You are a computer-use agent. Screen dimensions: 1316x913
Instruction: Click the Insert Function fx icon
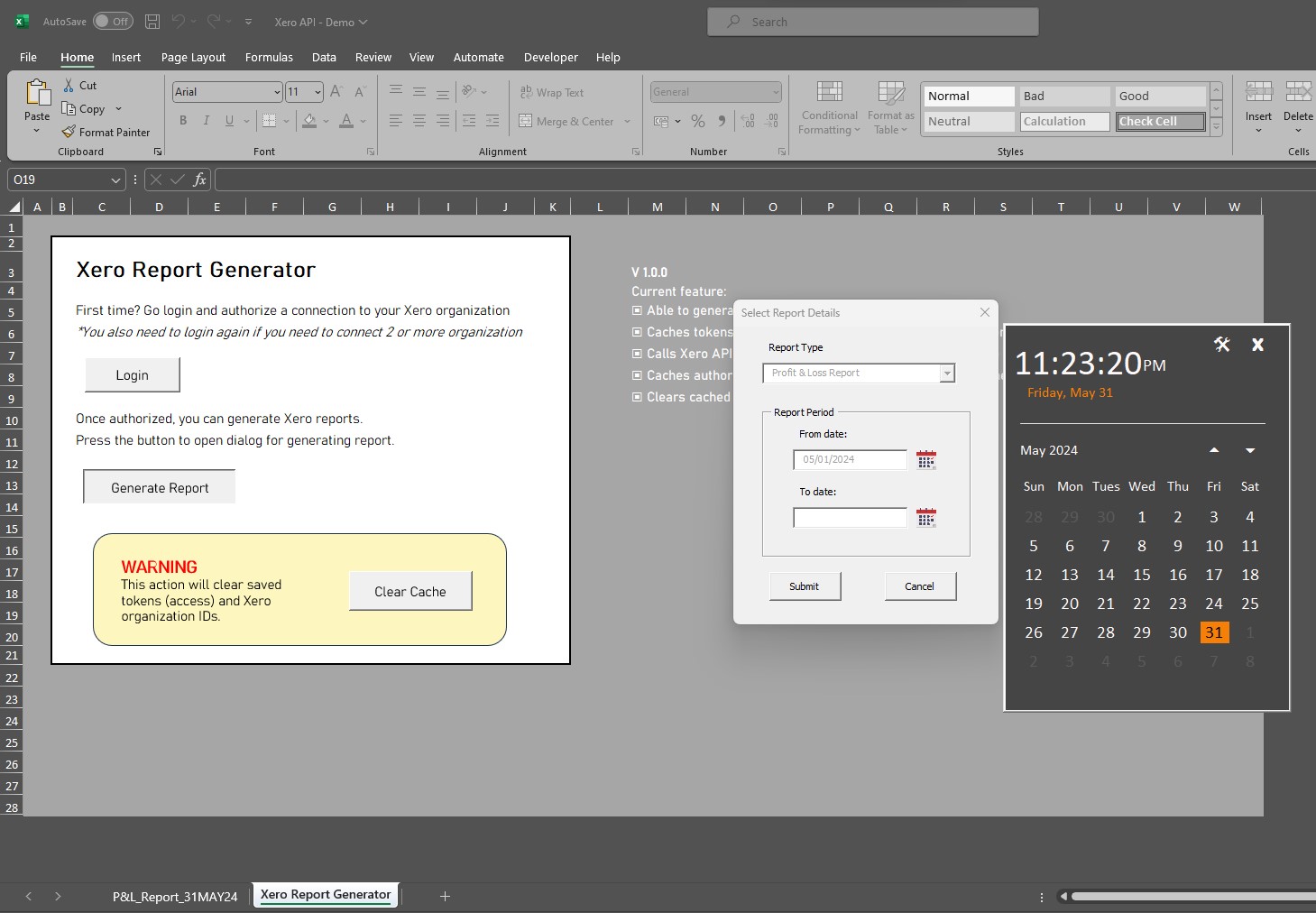tap(199, 180)
